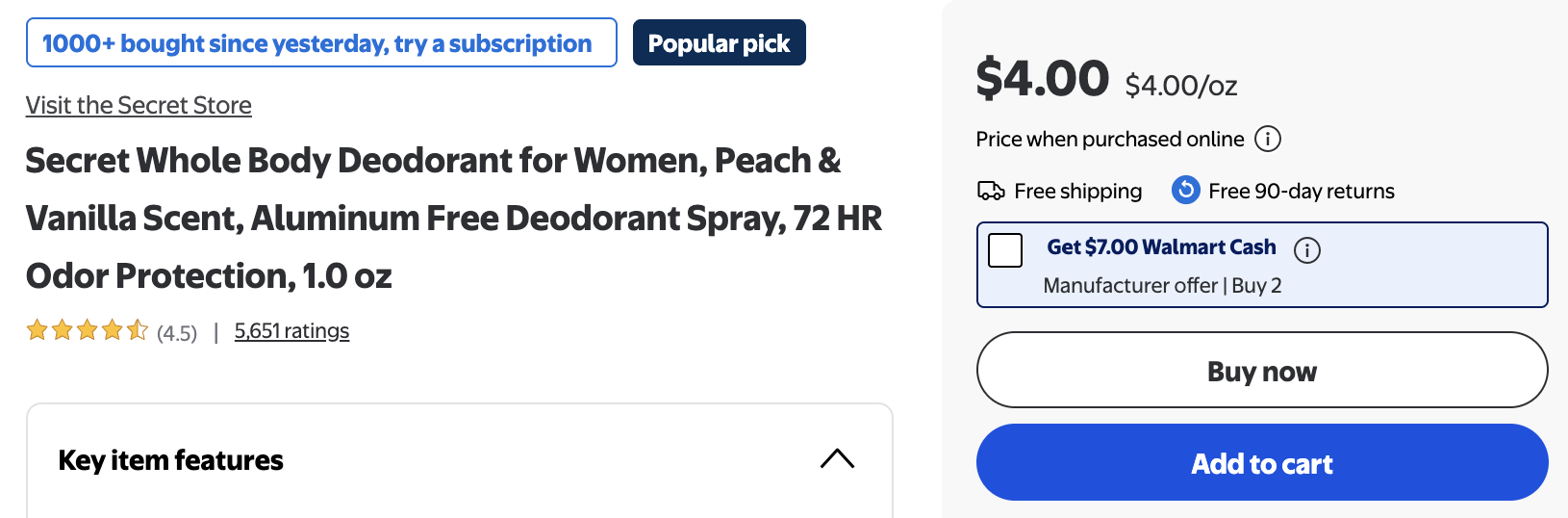
Task: Click the Popular pick badge
Action: pos(719,43)
